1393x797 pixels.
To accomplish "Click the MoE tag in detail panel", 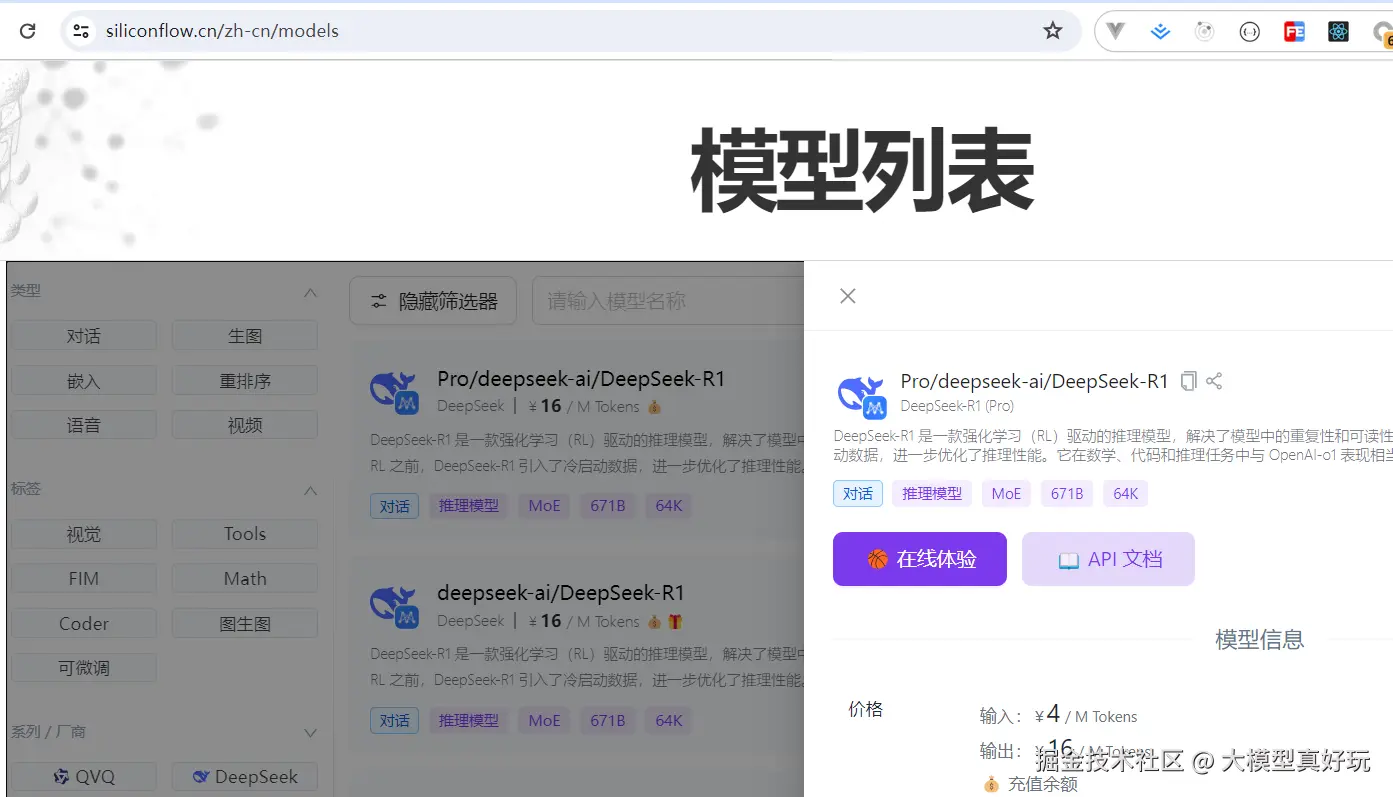I will coord(1006,494).
